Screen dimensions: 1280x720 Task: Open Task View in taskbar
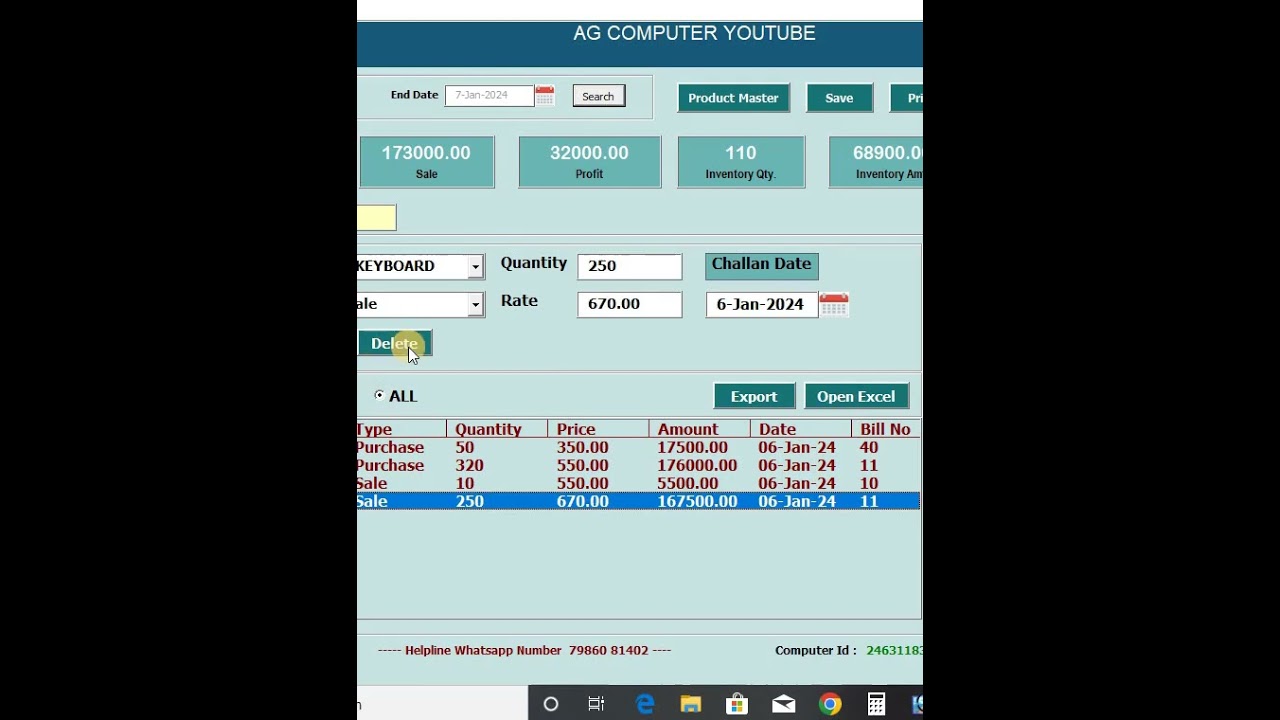pos(596,704)
